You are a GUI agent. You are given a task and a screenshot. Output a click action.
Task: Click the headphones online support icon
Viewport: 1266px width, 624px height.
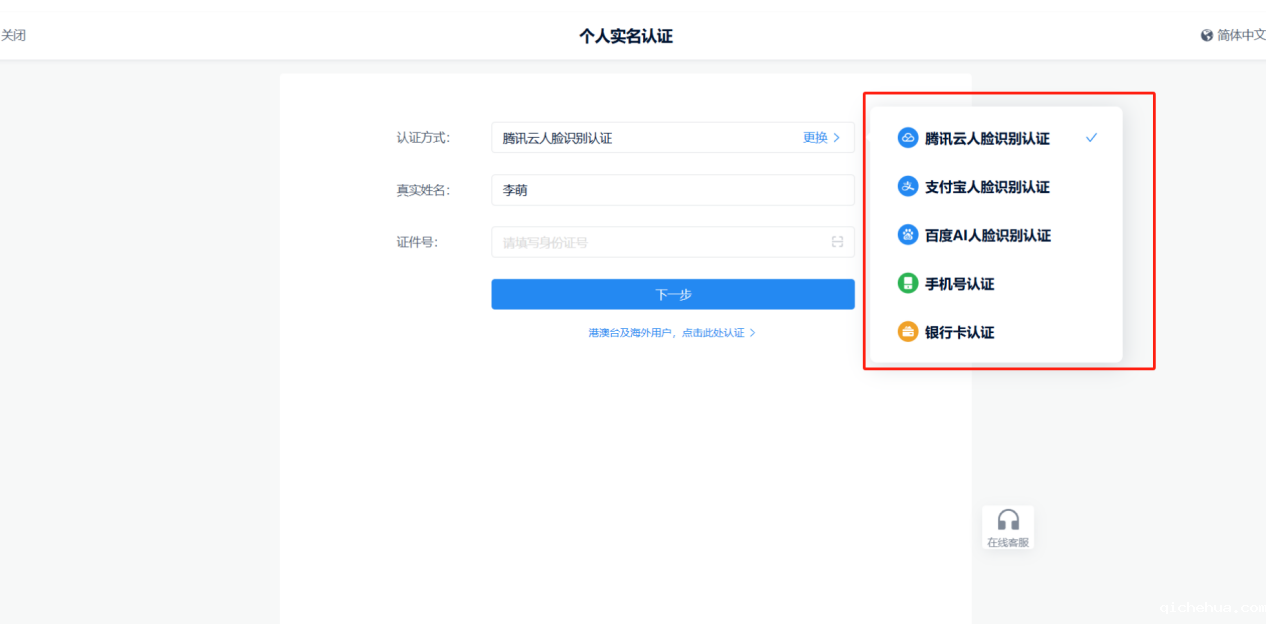click(1008, 520)
